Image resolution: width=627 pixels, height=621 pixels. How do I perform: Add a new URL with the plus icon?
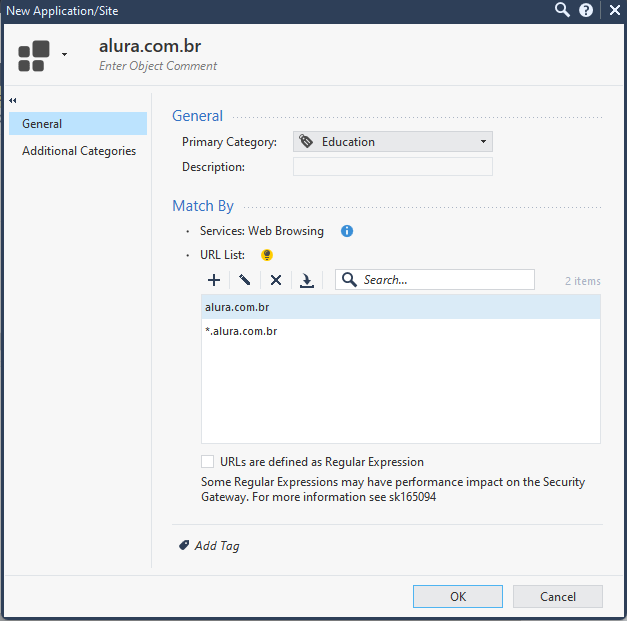tap(214, 280)
